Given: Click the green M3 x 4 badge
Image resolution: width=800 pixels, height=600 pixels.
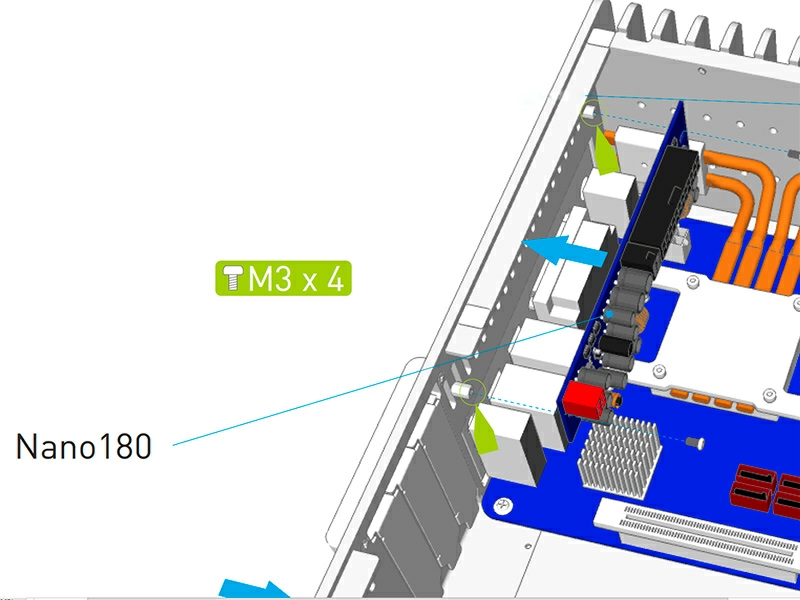Looking at the screenshot, I should [x=283, y=279].
